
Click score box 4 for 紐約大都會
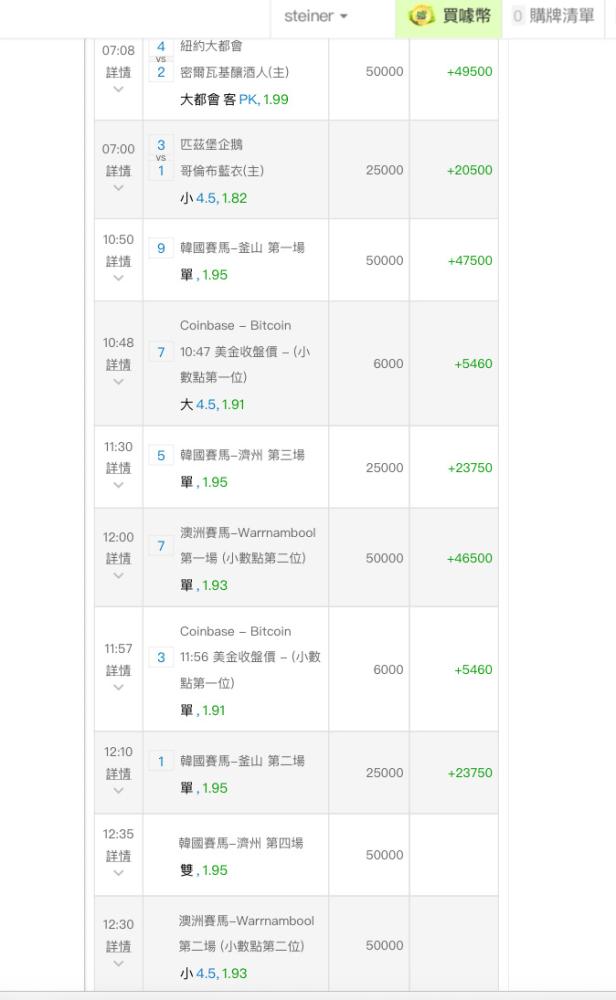click(161, 47)
